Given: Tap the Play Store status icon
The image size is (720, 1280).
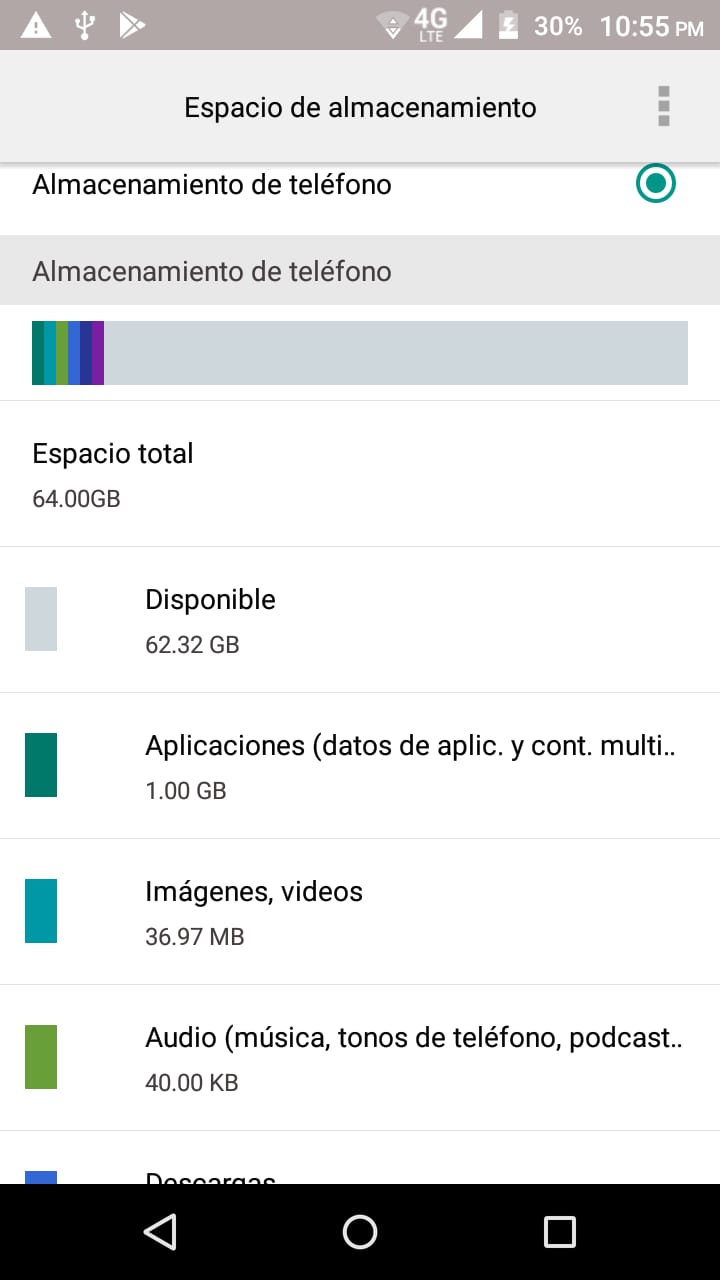Looking at the screenshot, I should (x=131, y=25).
